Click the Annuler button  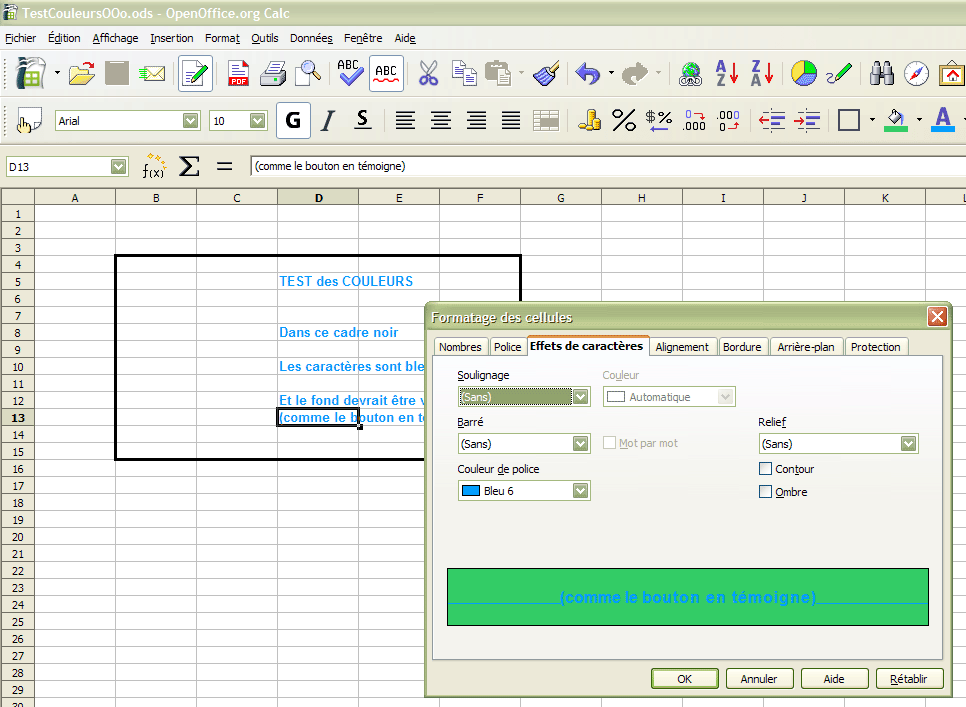(759, 679)
